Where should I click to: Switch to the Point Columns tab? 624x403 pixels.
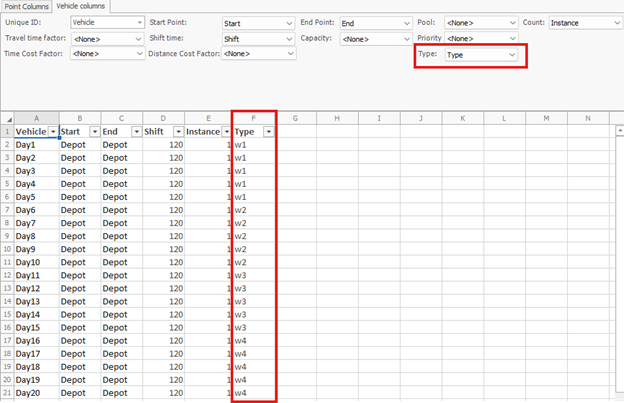pyautogui.click(x=26, y=6)
